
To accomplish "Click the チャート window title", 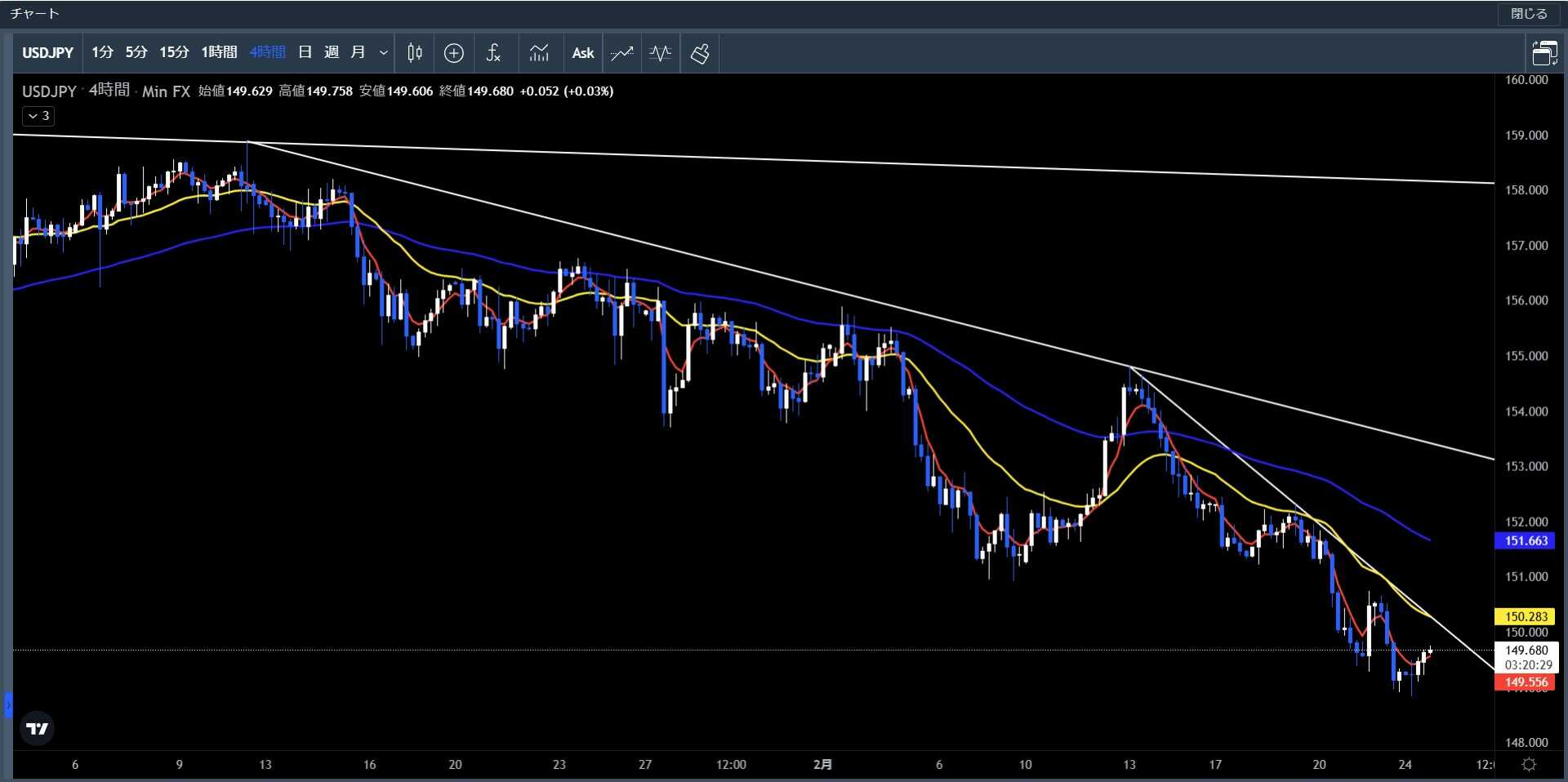I will coord(35,14).
